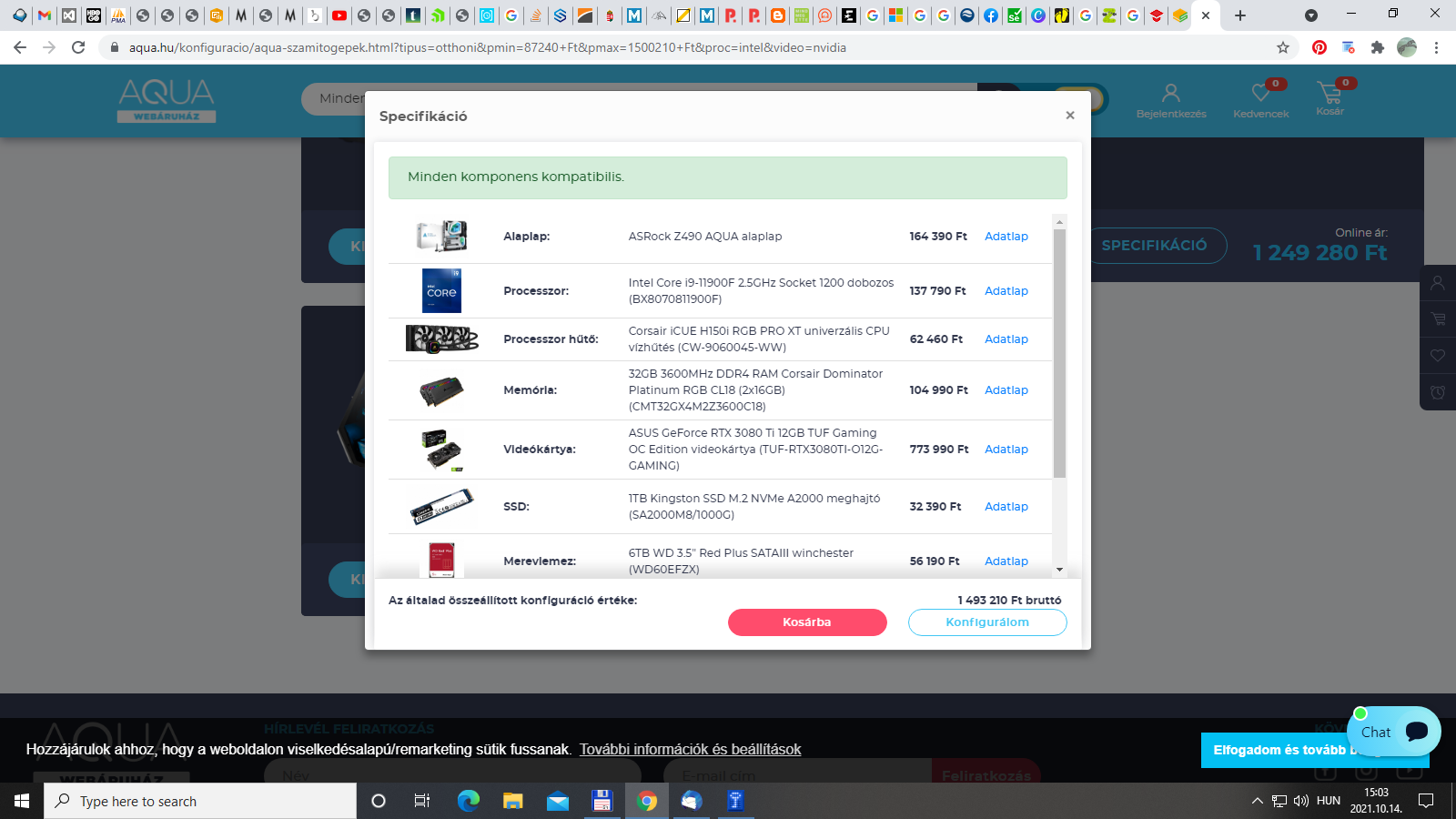Screen dimensions: 1456x819
Task: Click the ASRock motherboard product thumbnail
Action: tap(442, 237)
